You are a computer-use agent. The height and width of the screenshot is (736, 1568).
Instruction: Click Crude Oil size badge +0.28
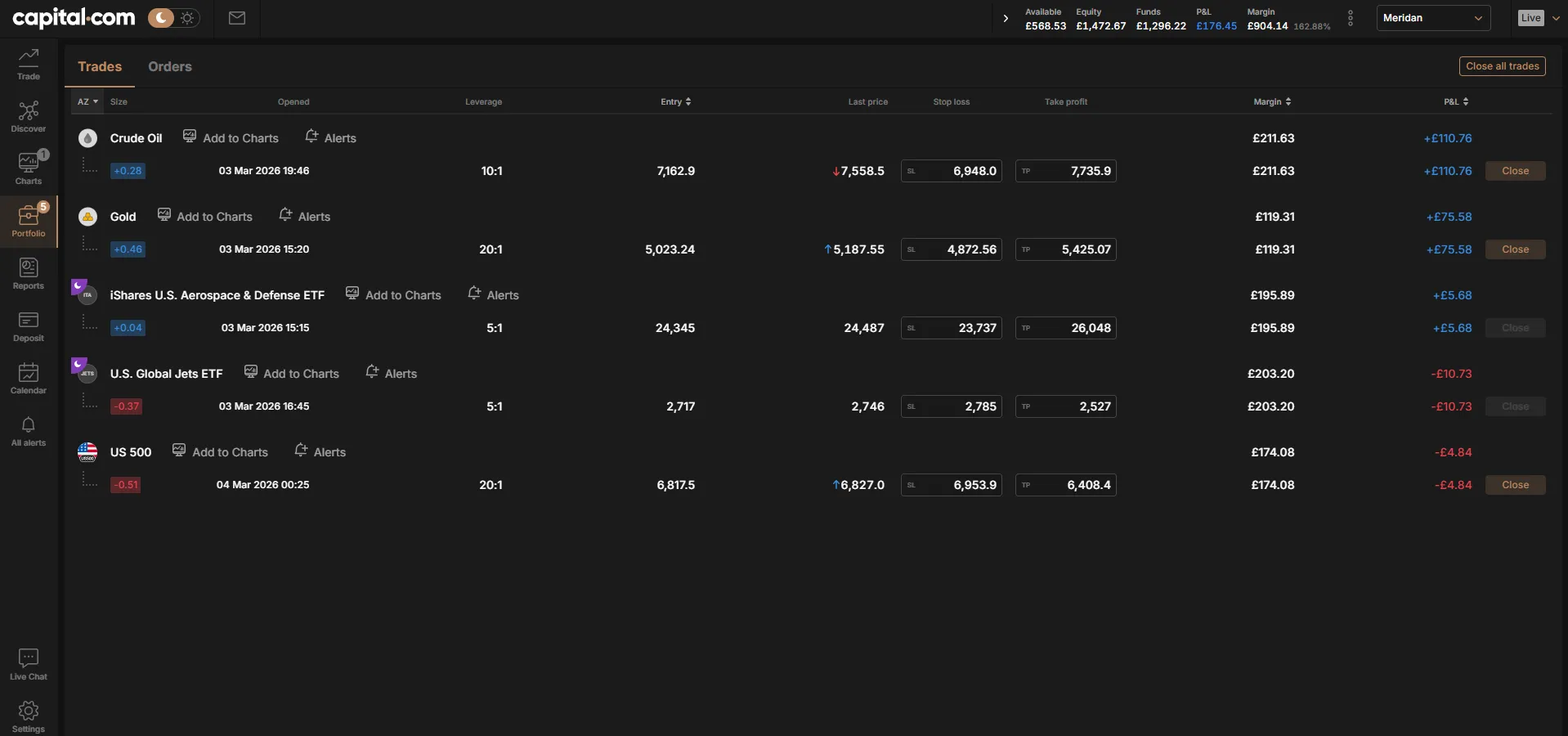click(128, 171)
